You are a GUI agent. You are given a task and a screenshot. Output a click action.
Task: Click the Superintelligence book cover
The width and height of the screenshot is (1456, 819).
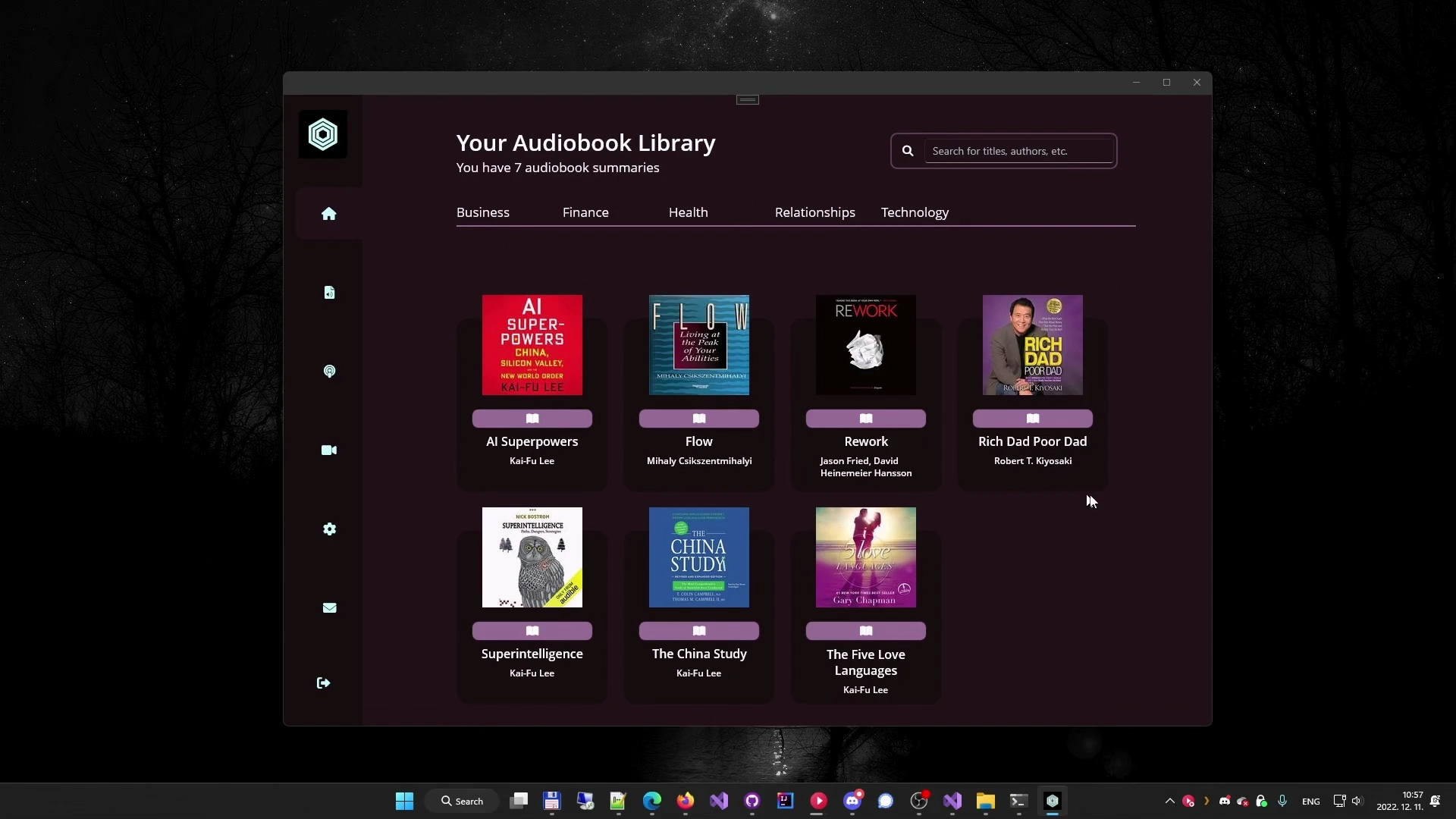point(532,557)
